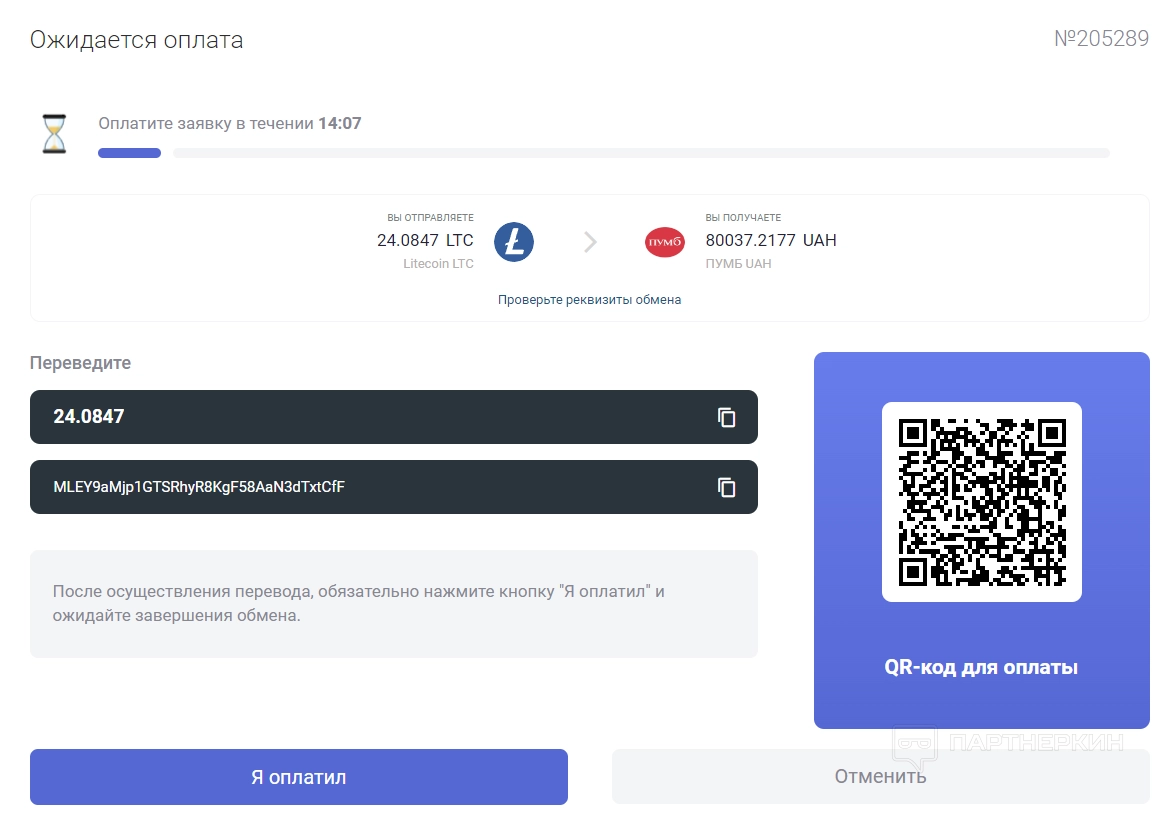Click the hourglass timer icon
Screen dimensions: 1175x825
click(54, 134)
